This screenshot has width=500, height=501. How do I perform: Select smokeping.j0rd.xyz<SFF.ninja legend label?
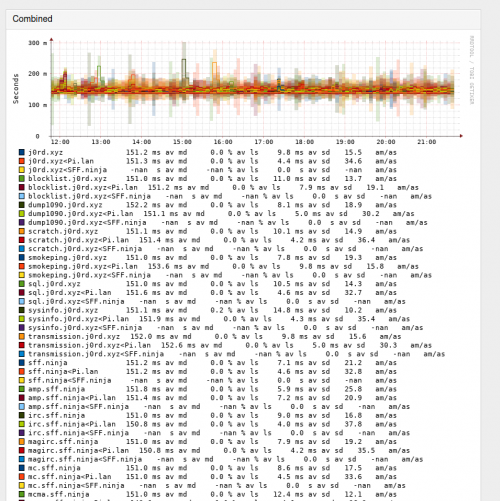[89, 275]
